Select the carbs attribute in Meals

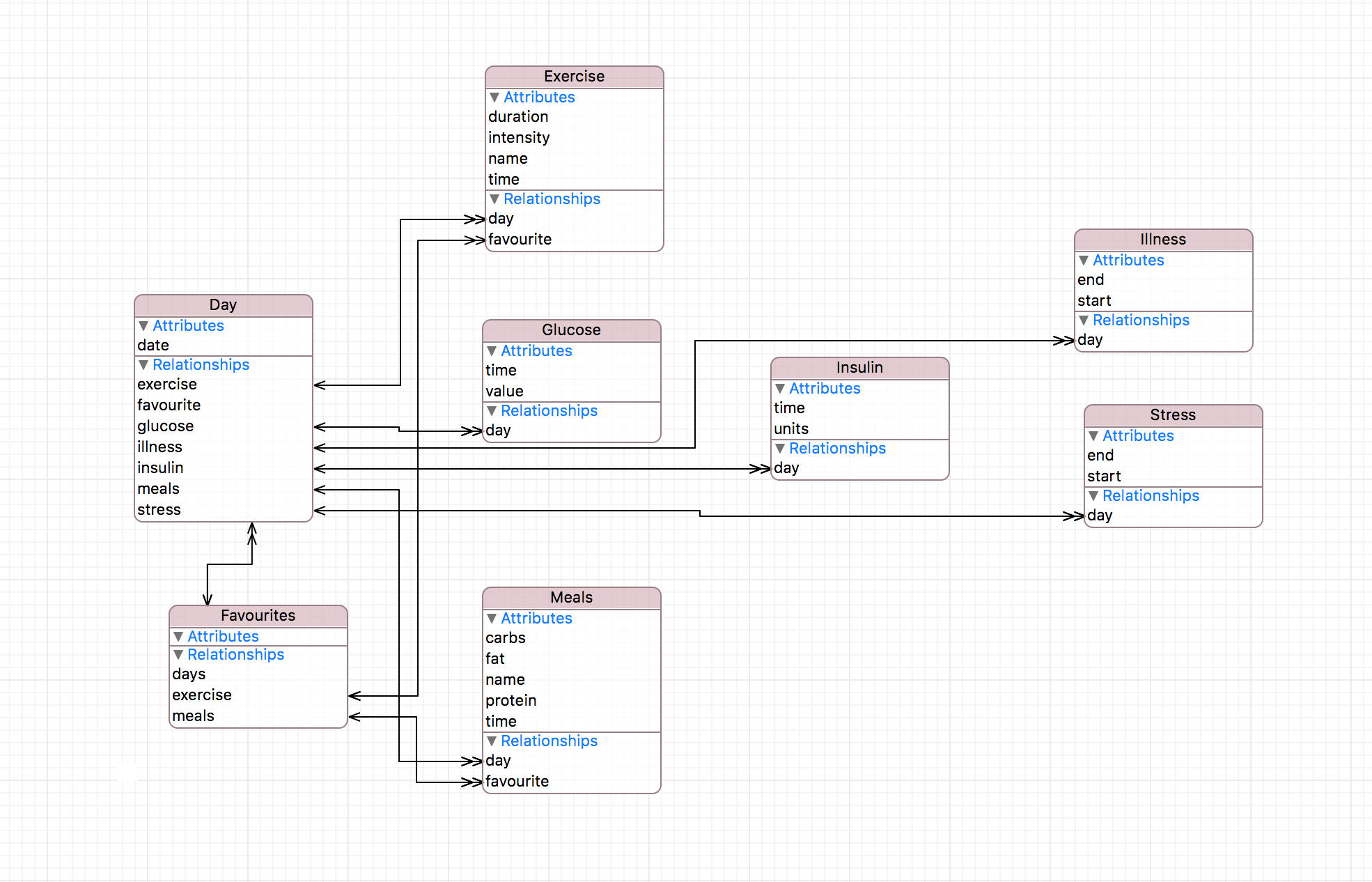506,637
